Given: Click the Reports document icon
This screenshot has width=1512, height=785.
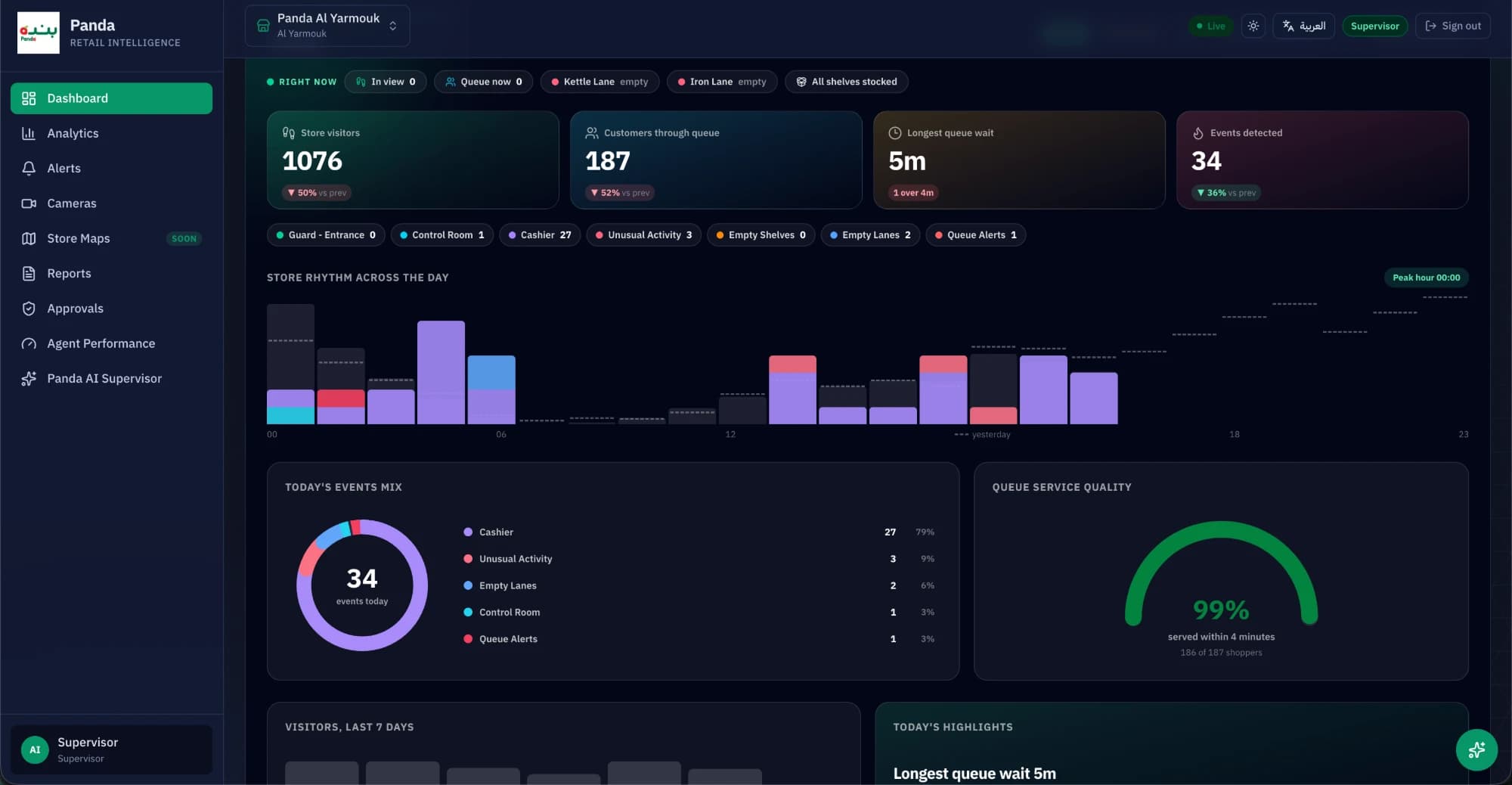Looking at the screenshot, I should [29, 273].
